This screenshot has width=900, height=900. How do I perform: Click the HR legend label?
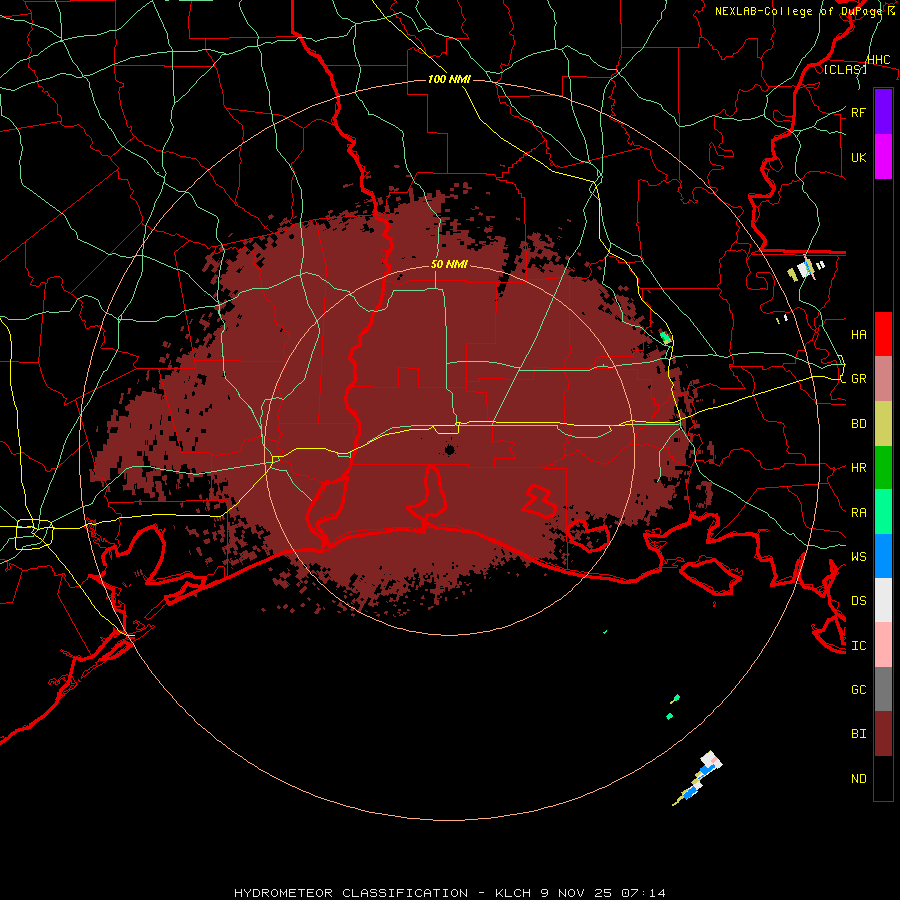[858, 468]
